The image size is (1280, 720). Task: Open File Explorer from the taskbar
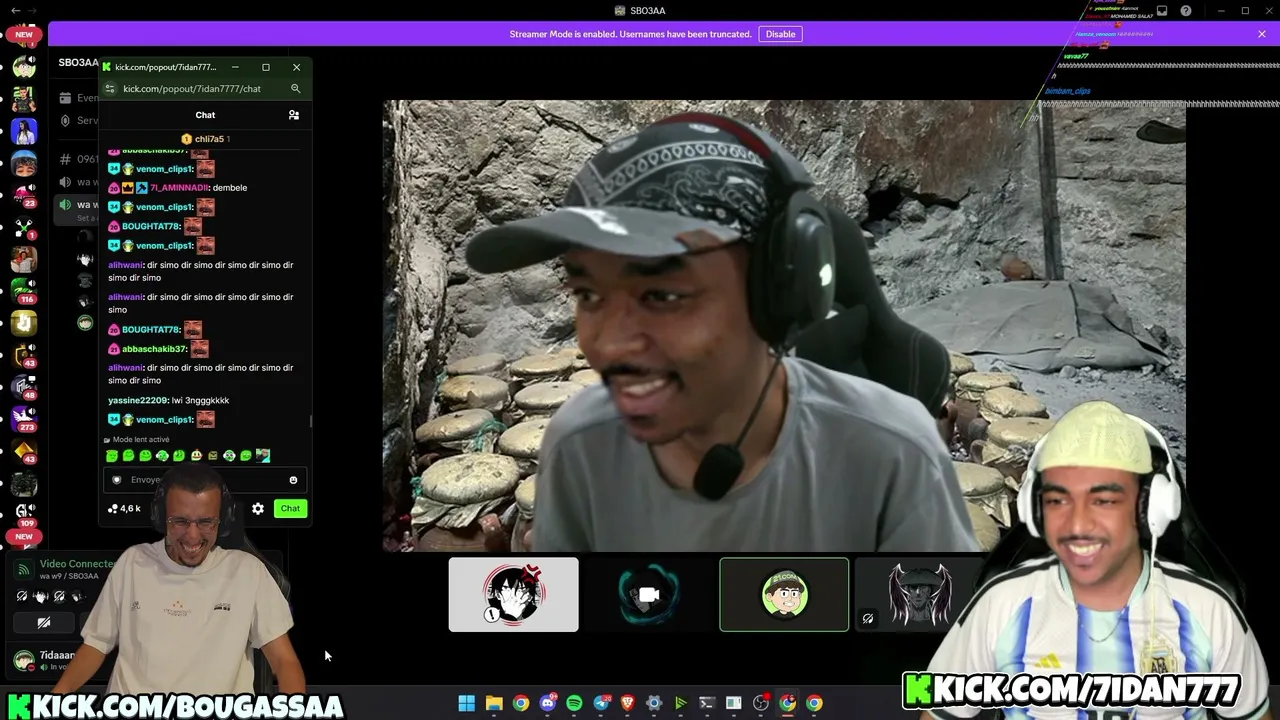(x=494, y=703)
